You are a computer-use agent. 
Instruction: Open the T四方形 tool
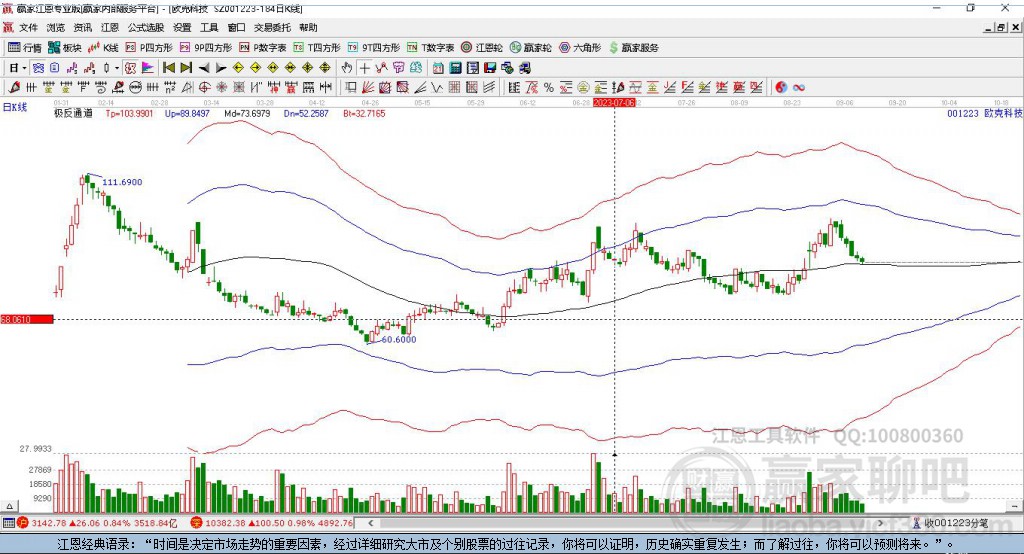[317, 48]
